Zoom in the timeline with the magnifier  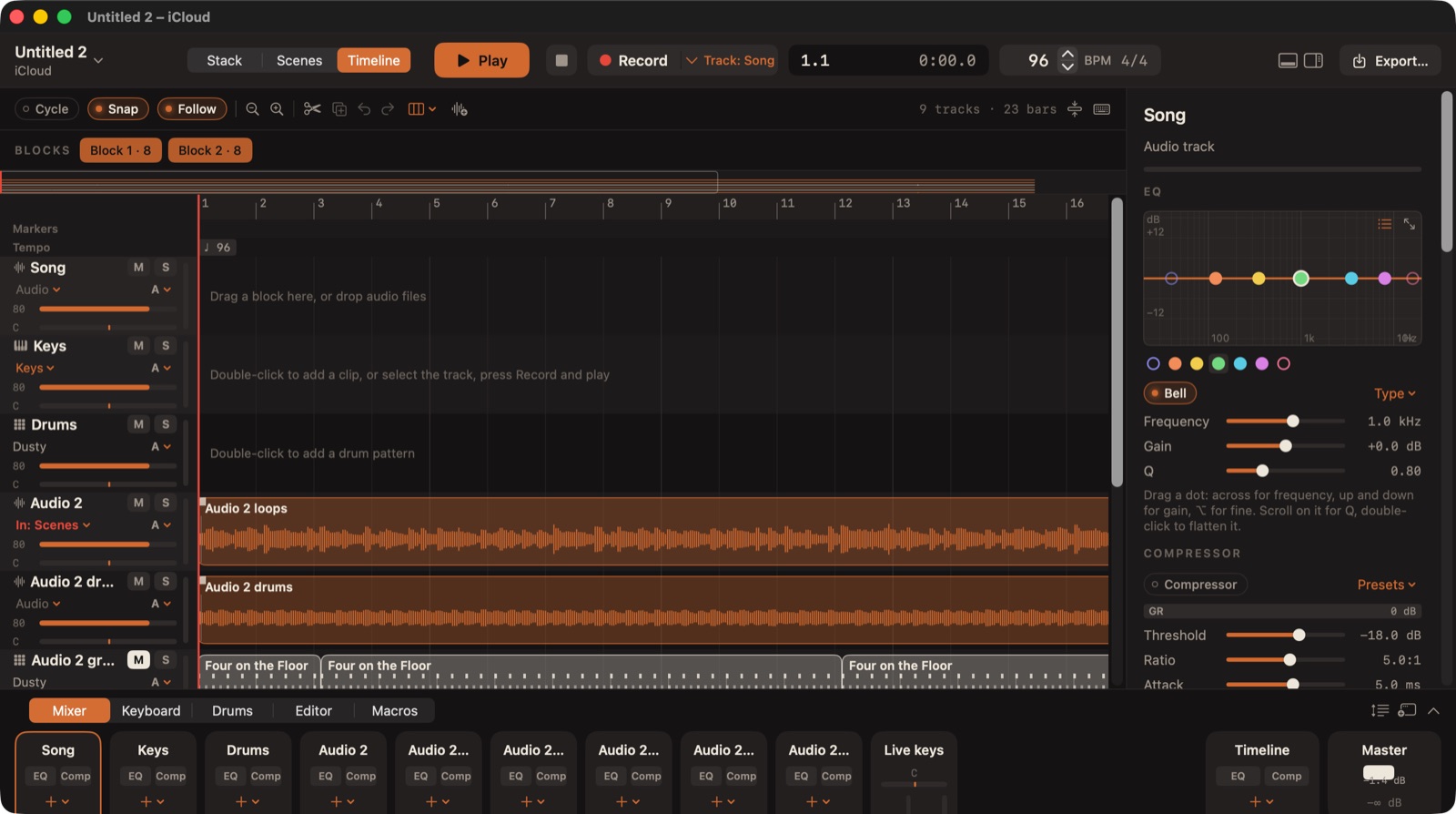tap(277, 109)
